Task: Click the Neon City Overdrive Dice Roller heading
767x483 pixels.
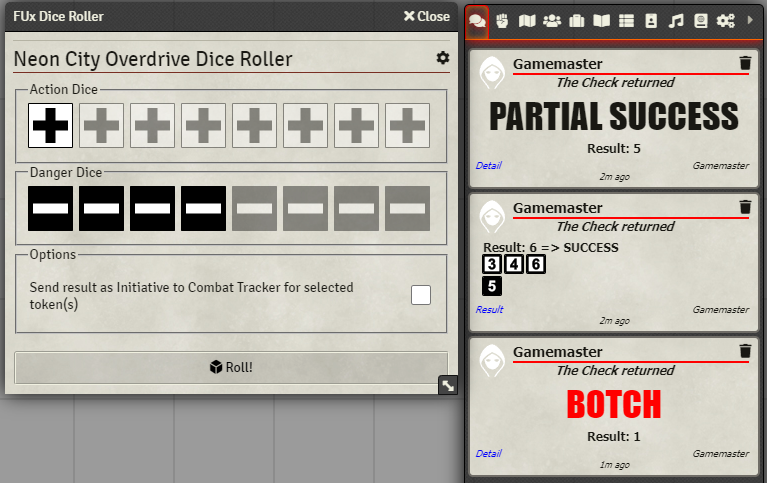Action: pos(153,59)
